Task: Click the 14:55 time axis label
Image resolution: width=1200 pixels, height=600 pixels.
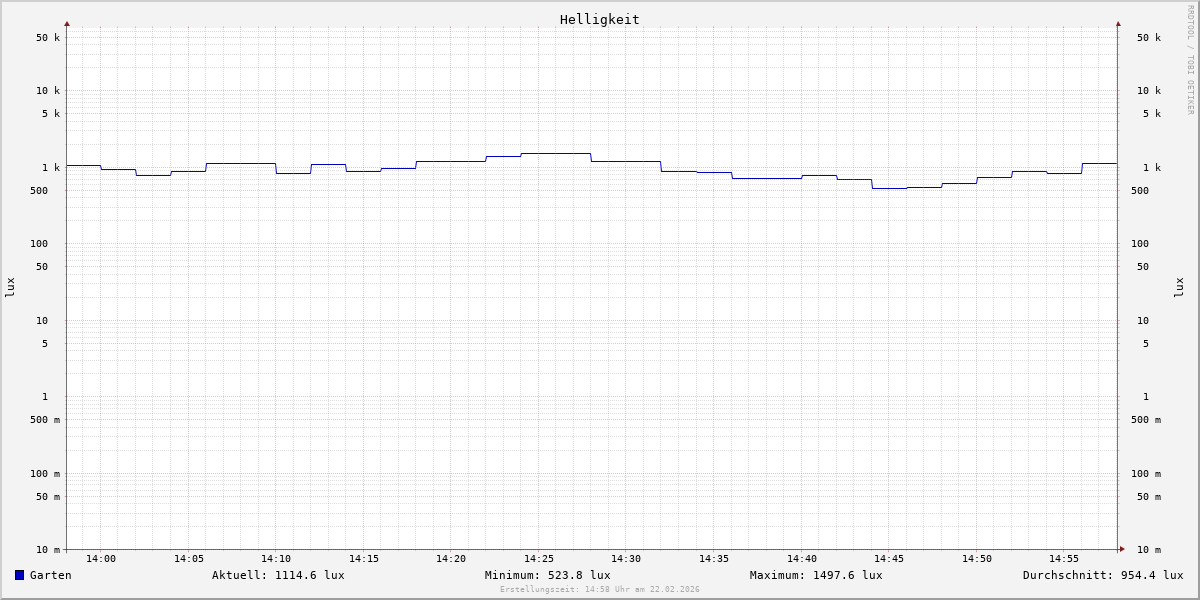Action: pos(1064,559)
